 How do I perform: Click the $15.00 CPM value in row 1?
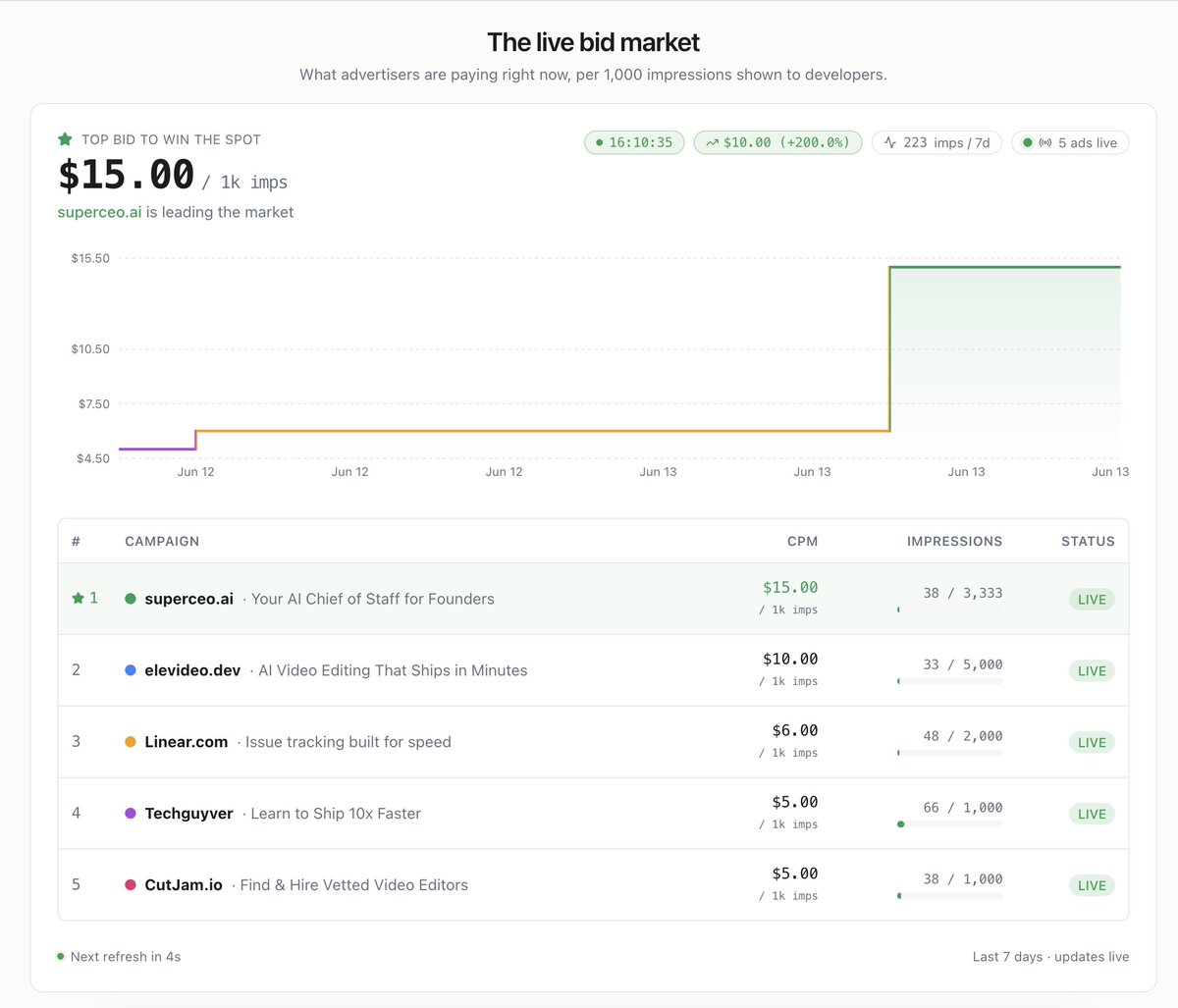tap(790, 587)
